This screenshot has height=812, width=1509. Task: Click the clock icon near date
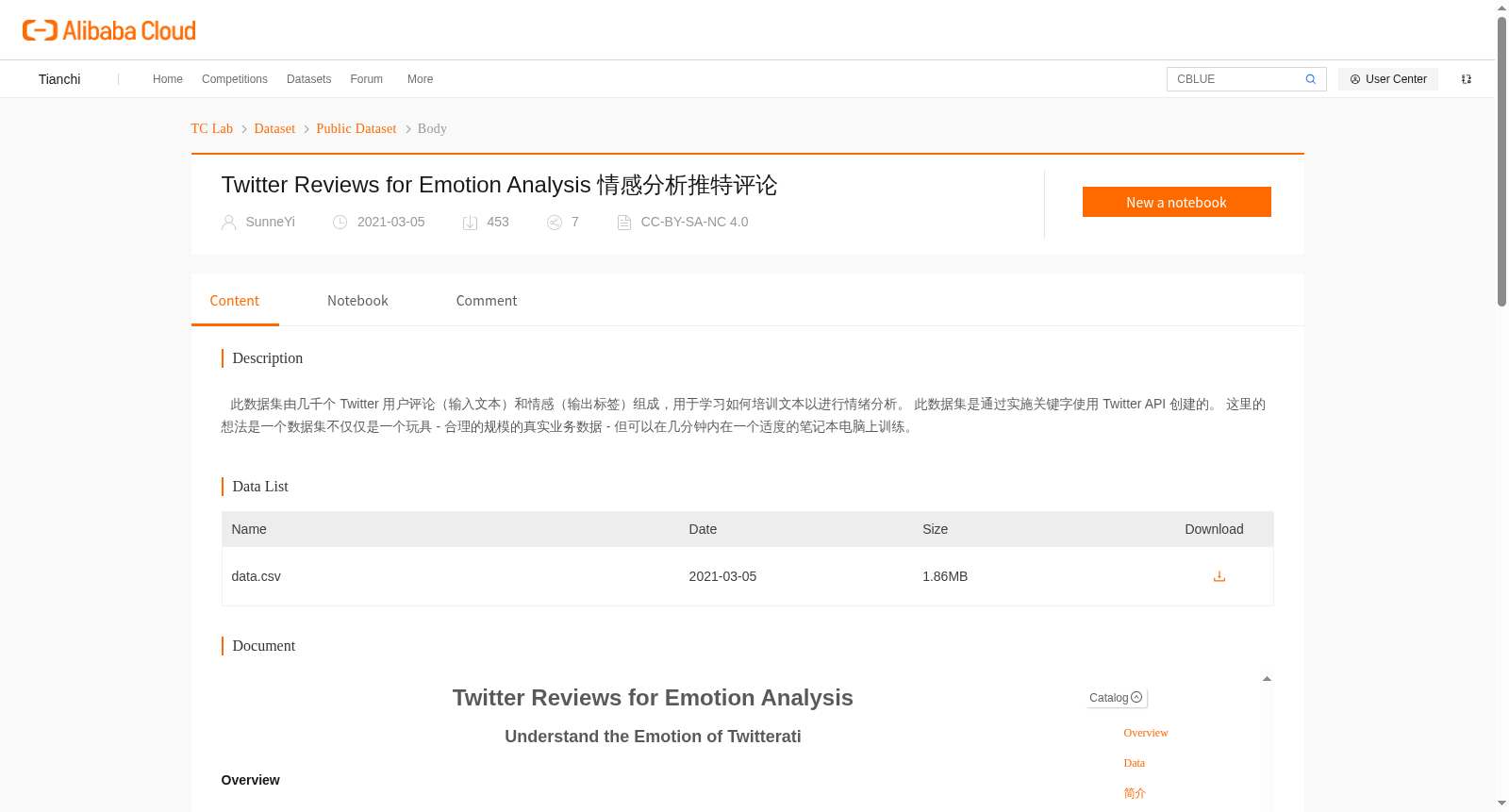(x=340, y=223)
